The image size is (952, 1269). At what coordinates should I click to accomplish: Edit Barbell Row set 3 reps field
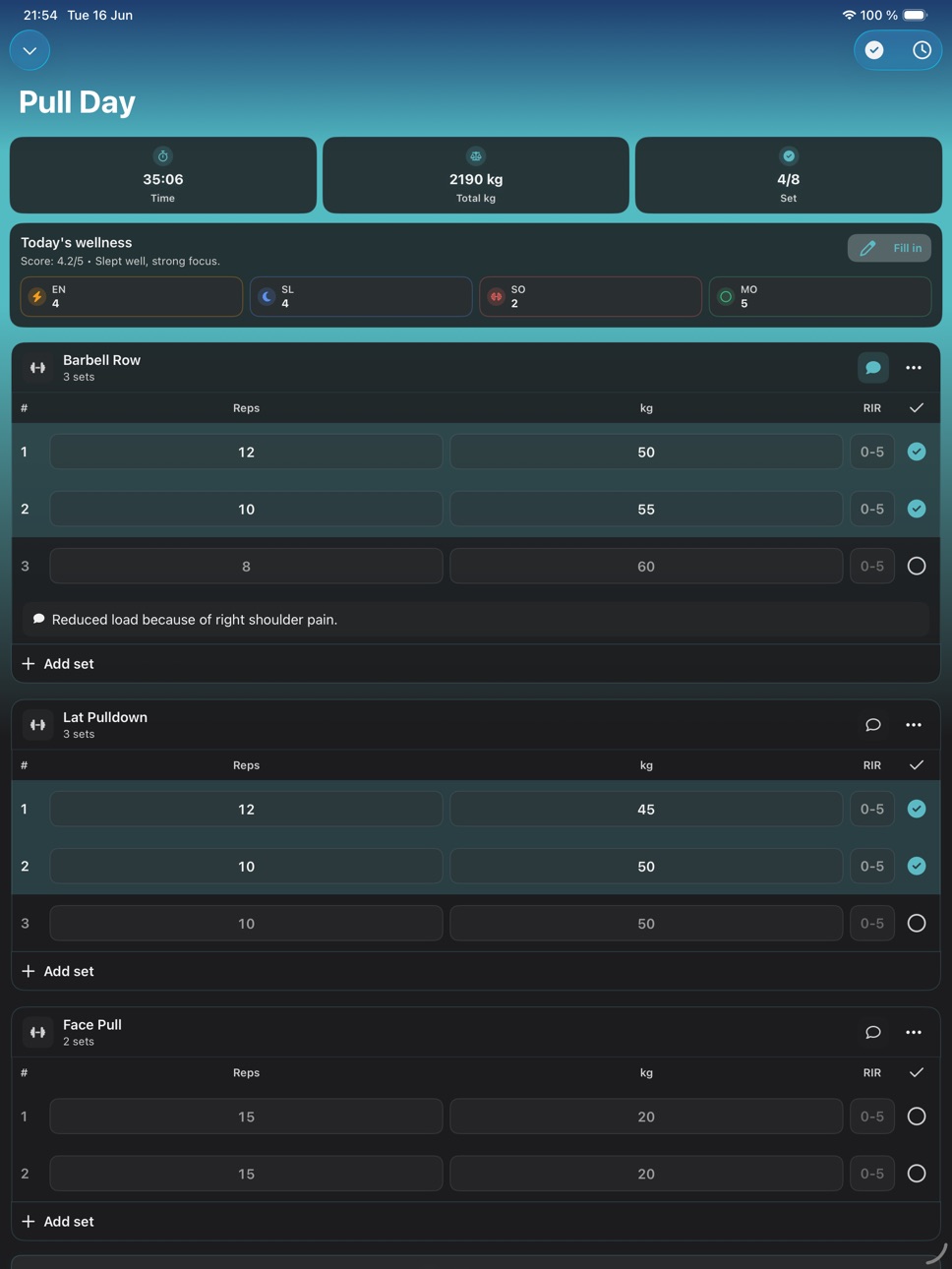point(246,566)
